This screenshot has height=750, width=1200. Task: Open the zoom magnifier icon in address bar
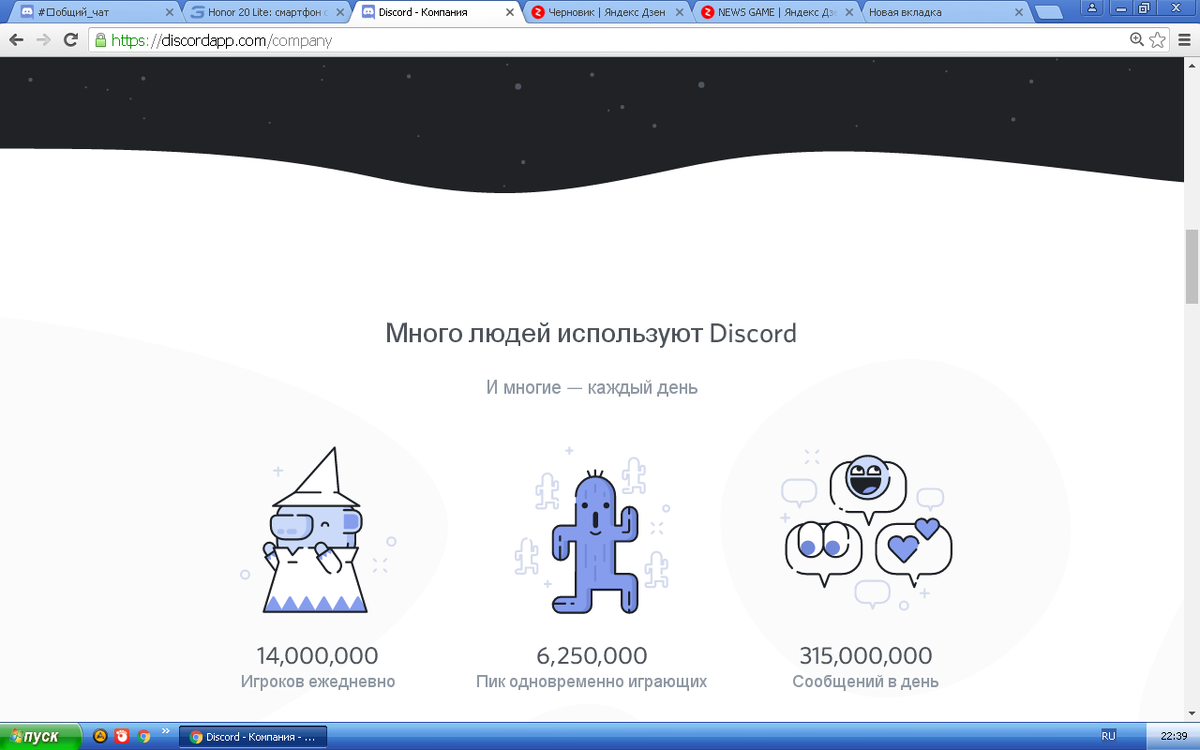(x=1137, y=40)
